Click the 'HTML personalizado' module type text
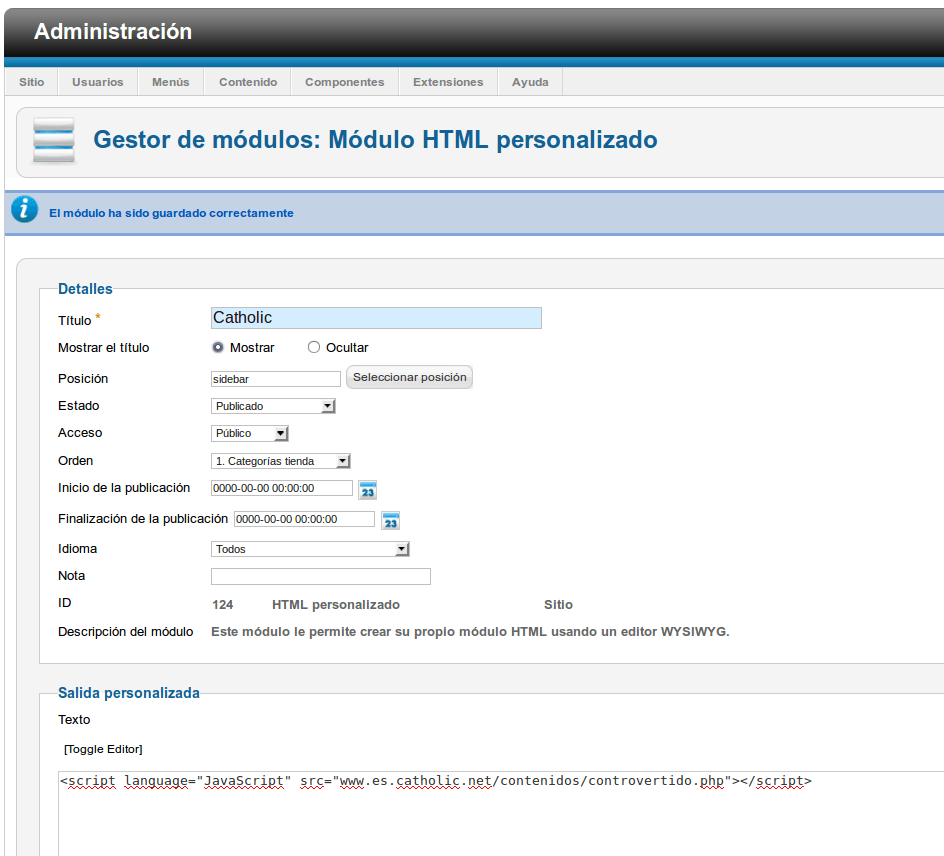944x856 pixels. [x=336, y=604]
